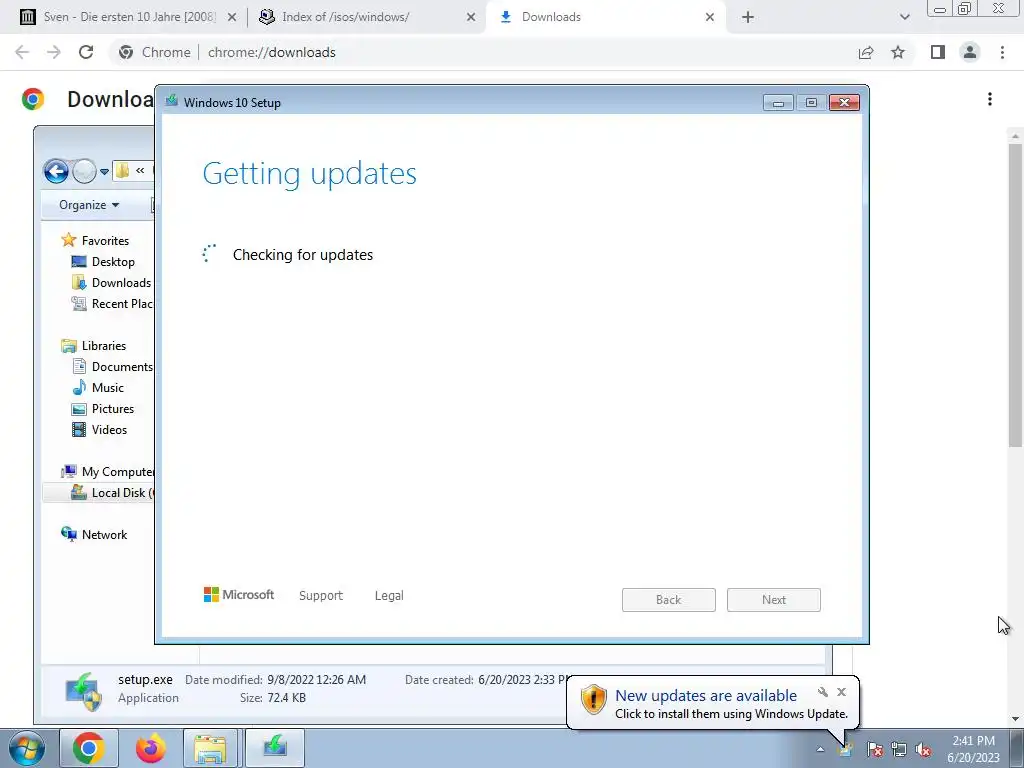This screenshot has height=768, width=1024.
Task: Click the Downloads page vertical scrollbar
Action: coord(1015,295)
